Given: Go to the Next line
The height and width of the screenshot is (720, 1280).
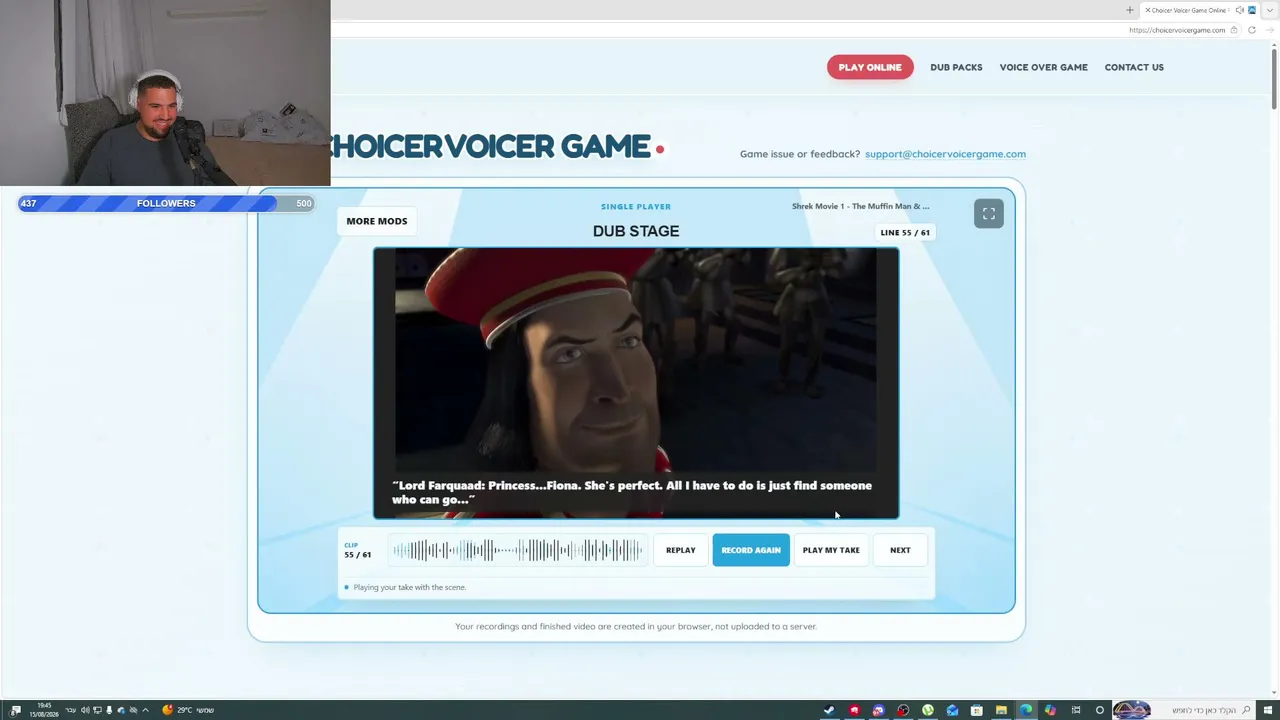Looking at the screenshot, I should pos(900,550).
